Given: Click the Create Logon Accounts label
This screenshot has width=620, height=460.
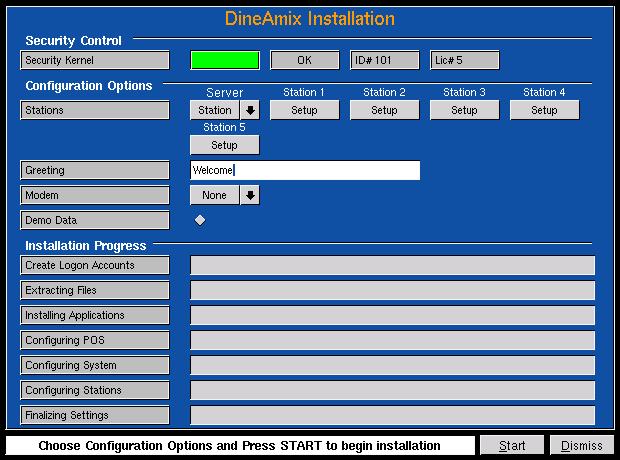Looking at the screenshot, I should (x=95, y=265).
